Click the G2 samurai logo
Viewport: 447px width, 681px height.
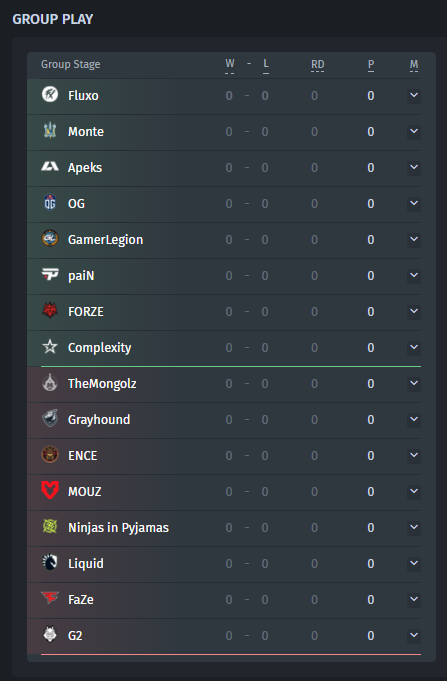pyautogui.click(x=50, y=635)
